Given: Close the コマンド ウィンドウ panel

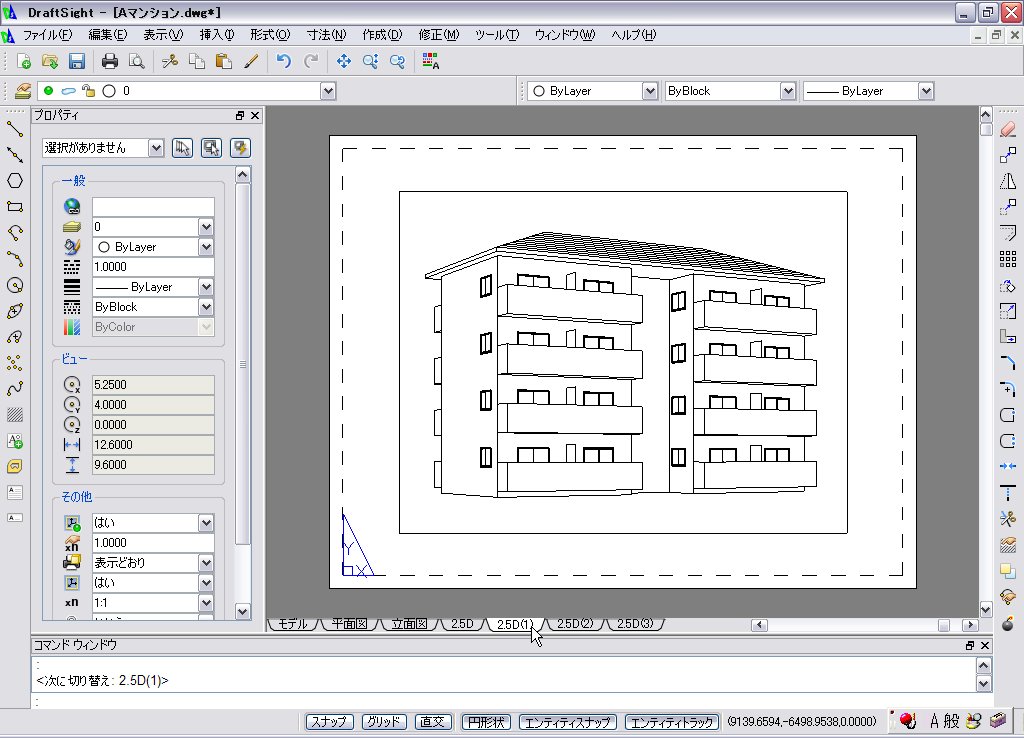Looking at the screenshot, I should click(x=985, y=645).
